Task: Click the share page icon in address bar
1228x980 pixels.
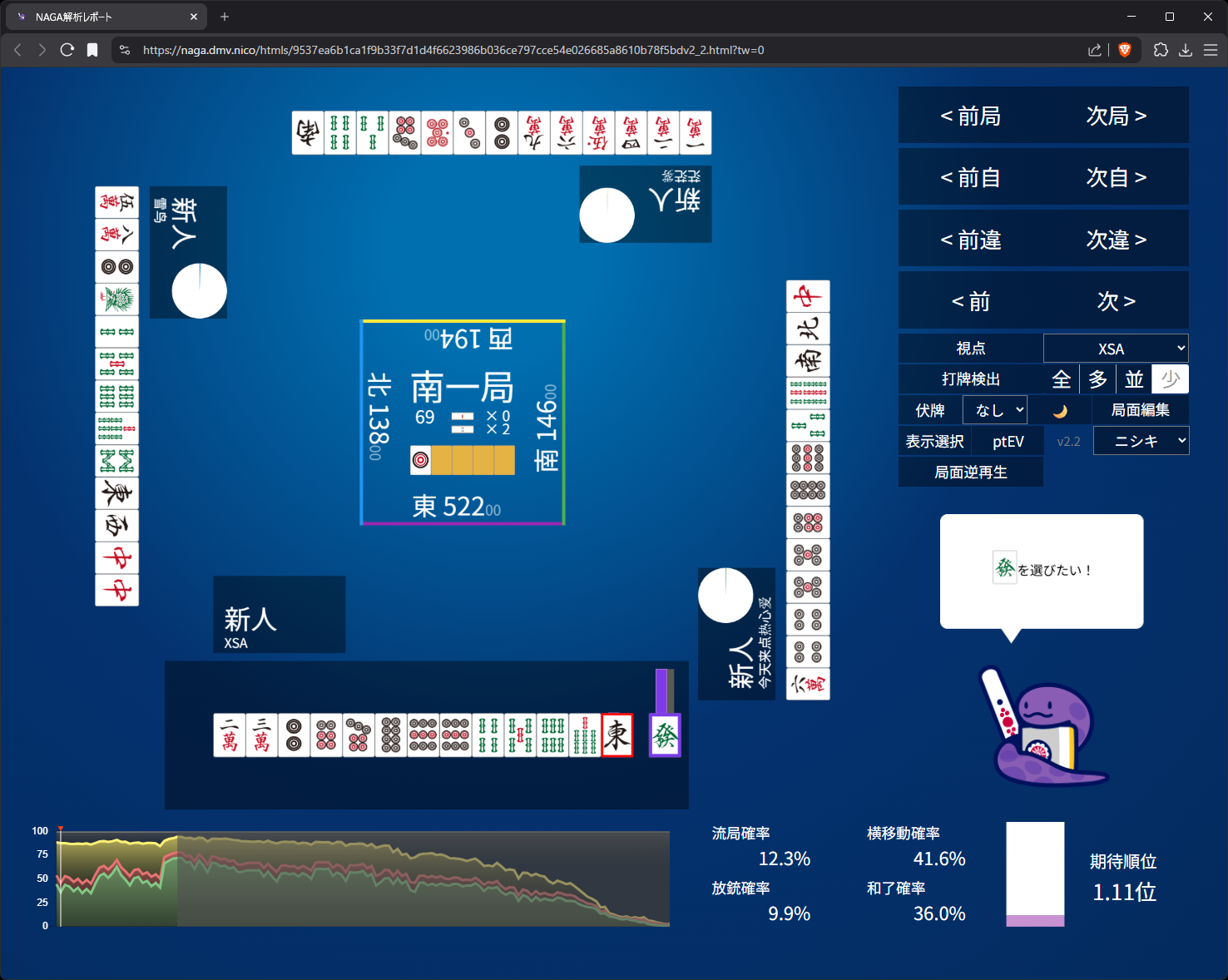Action: [x=1094, y=50]
